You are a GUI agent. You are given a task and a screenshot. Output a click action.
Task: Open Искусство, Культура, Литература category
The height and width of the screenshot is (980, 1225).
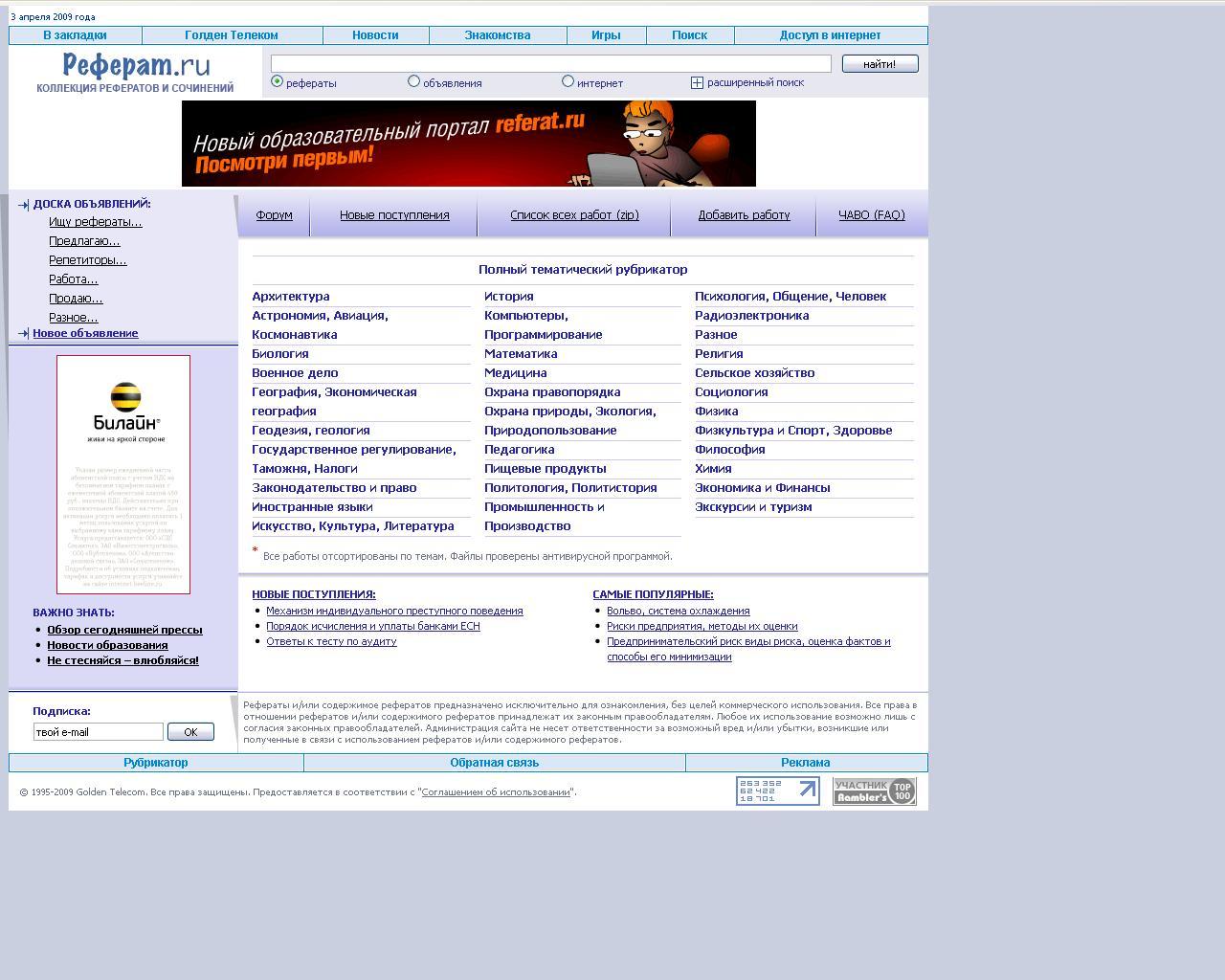(x=353, y=526)
